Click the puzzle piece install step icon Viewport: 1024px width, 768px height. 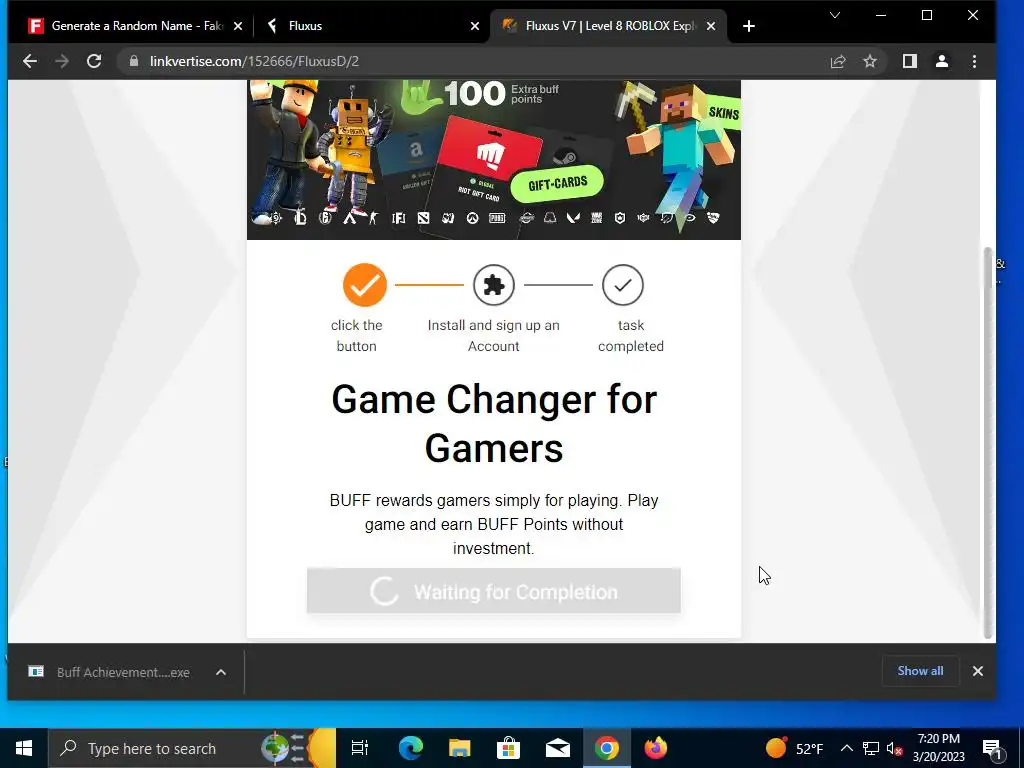[494, 285]
